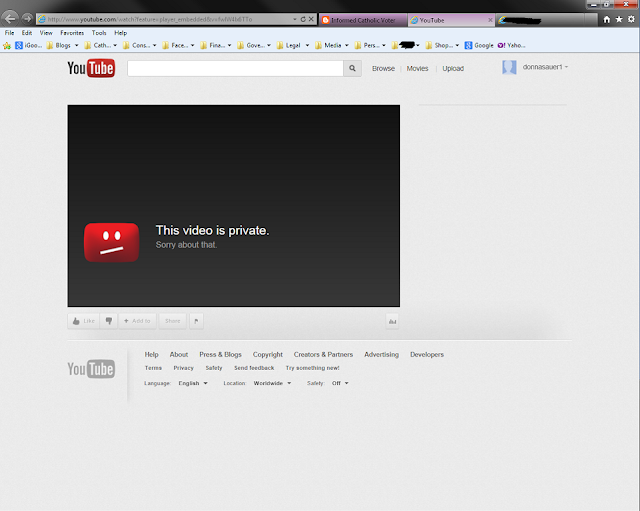Show video statistics chart icon
The image size is (640, 511).
click(x=392, y=322)
